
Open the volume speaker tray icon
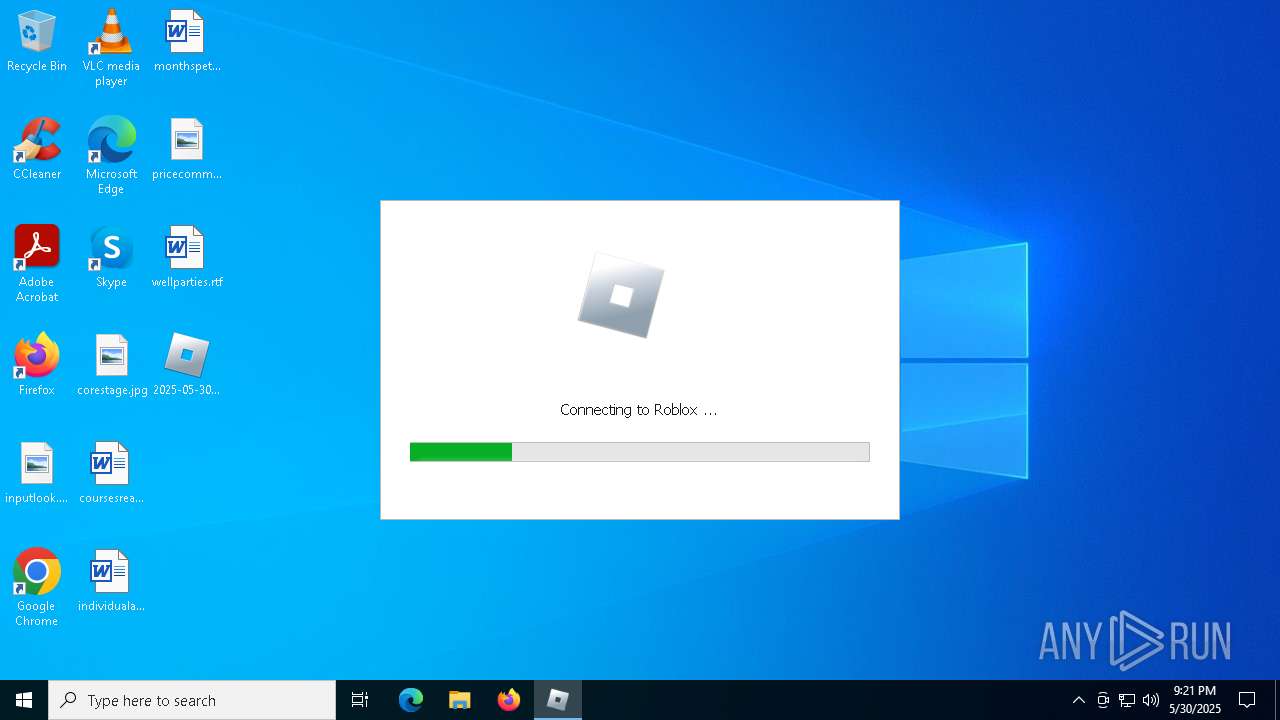[x=1151, y=700]
